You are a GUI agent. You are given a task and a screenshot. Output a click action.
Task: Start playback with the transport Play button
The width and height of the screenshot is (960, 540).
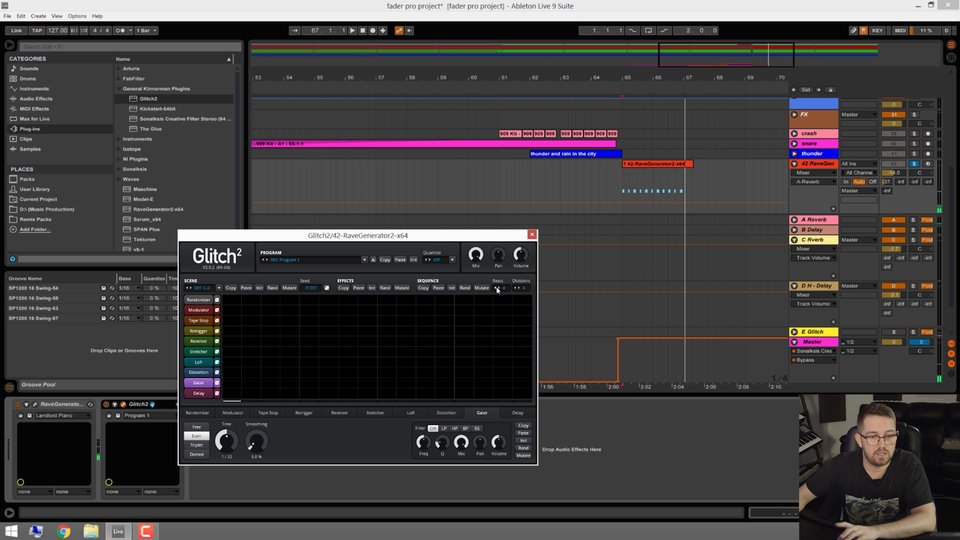point(352,31)
